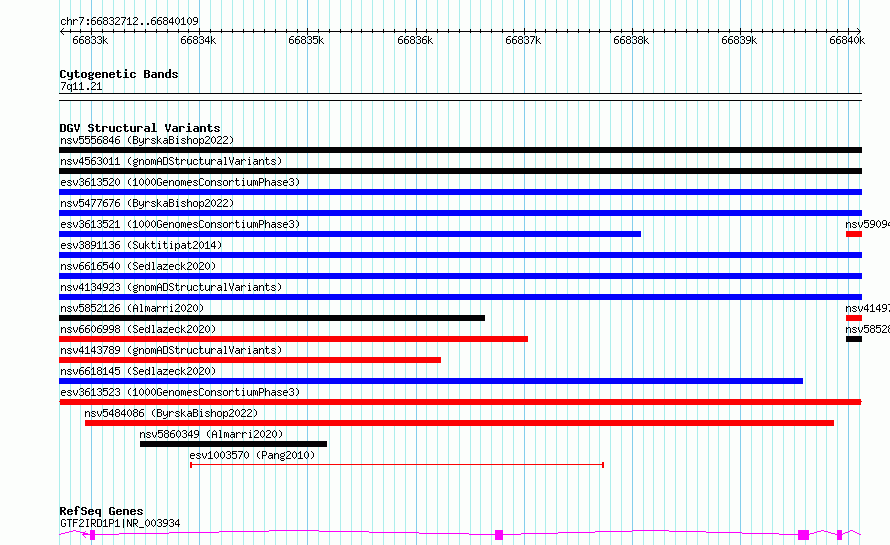
Task: Click the 66833k ruler tick label
Action: click(x=90, y=40)
